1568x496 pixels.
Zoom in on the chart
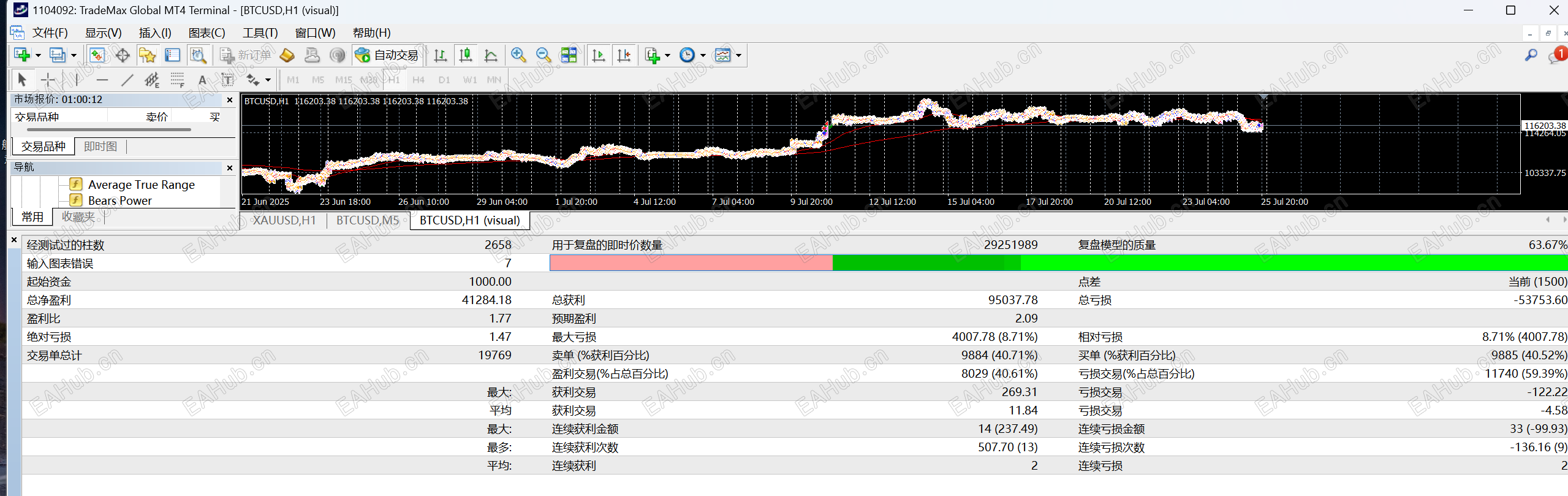518,55
